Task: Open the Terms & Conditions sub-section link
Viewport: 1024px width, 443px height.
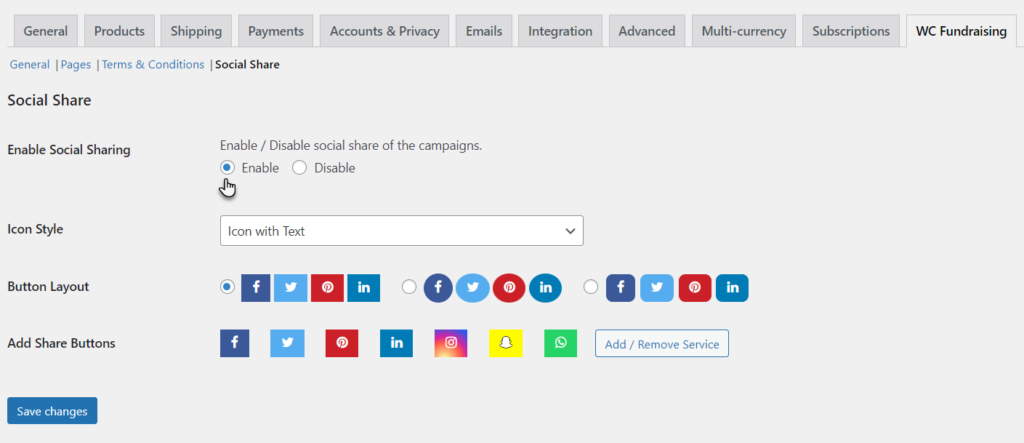Action: click(153, 65)
